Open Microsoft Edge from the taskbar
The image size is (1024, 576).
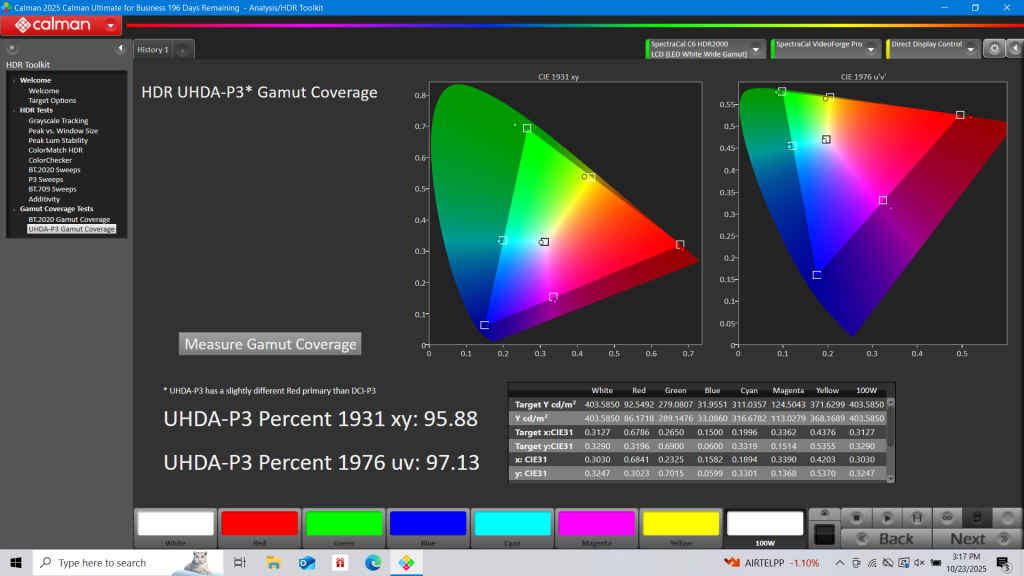point(373,563)
